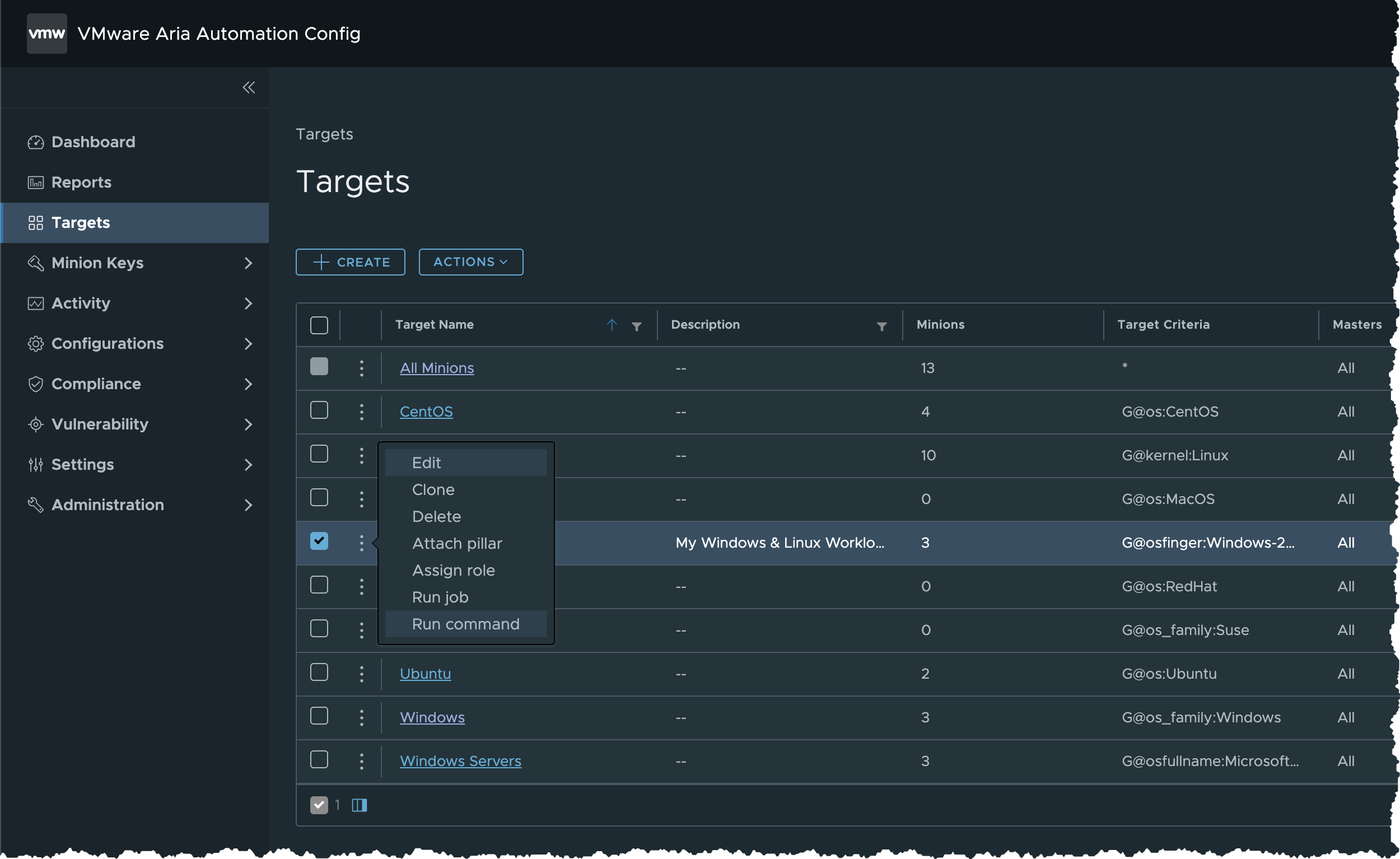
Task: Check the Ubuntu row checkbox
Action: [319, 672]
